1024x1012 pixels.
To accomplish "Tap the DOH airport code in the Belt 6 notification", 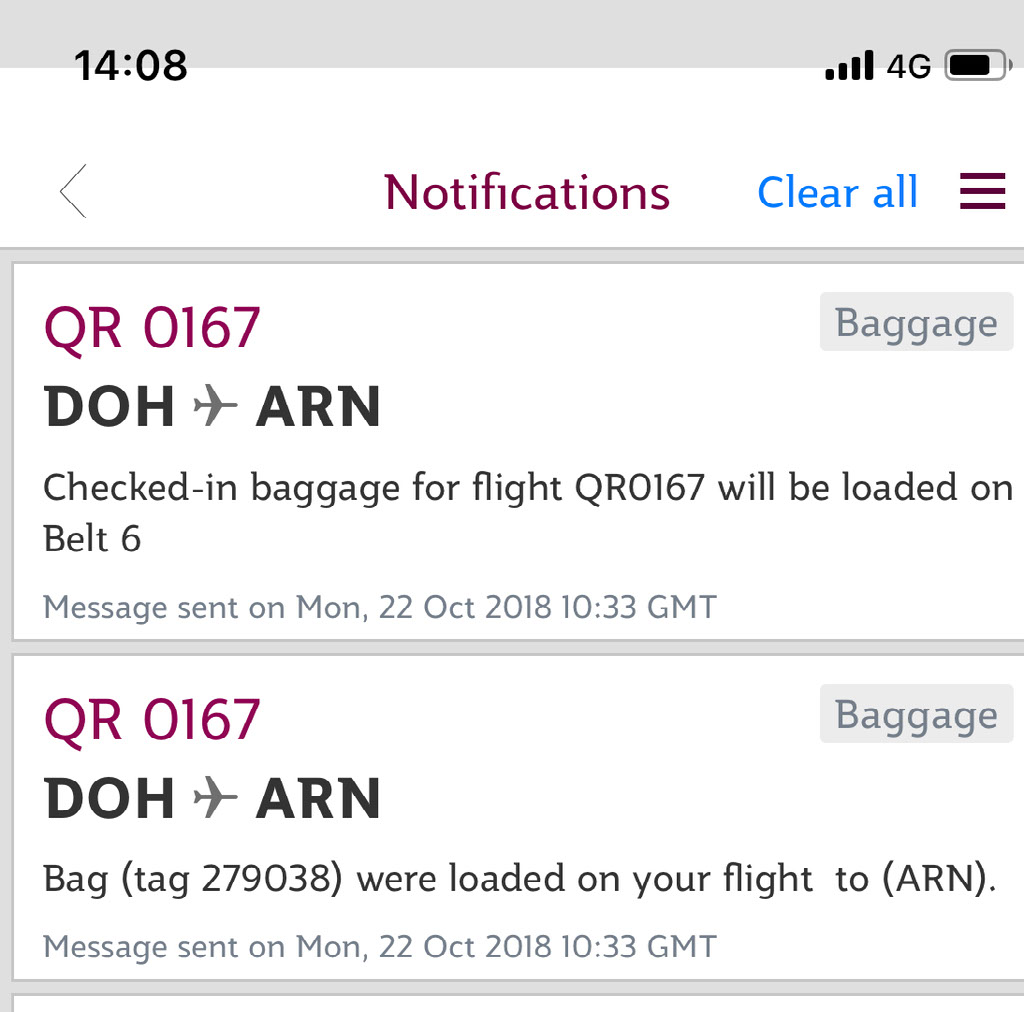I will click(x=110, y=407).
